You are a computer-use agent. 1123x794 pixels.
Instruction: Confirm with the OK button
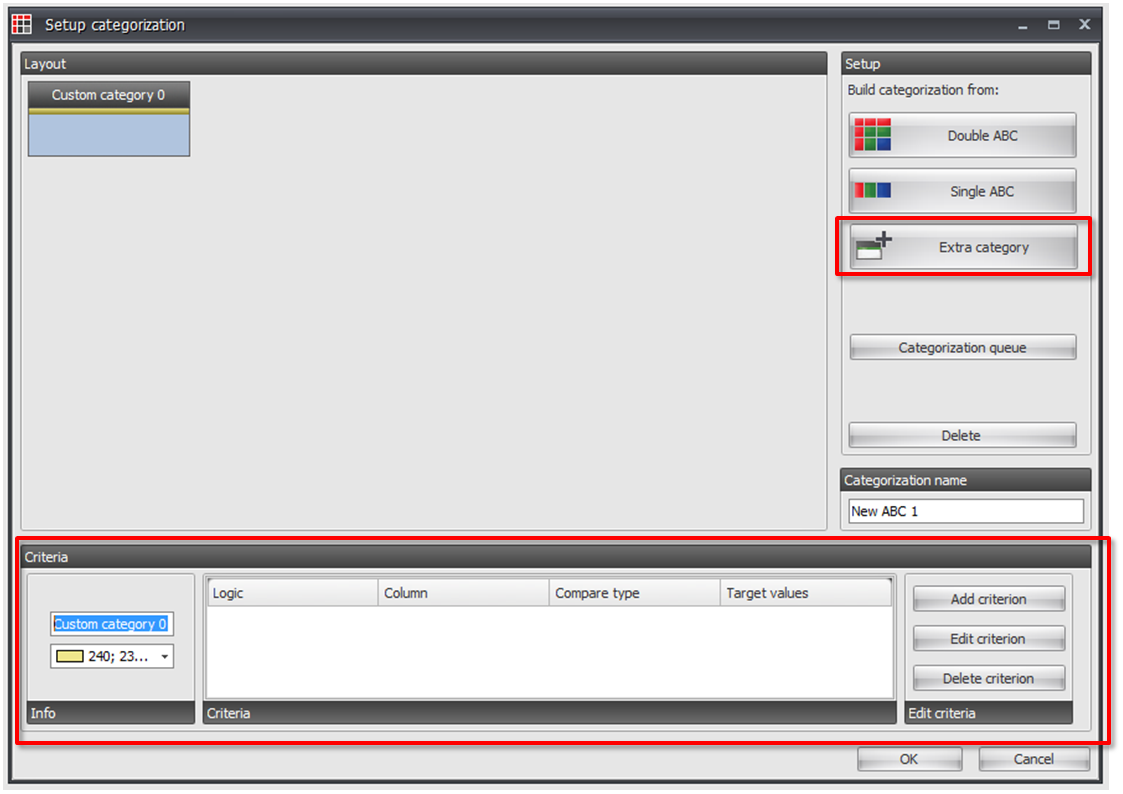pyautogui.click(x=910, y=759)
